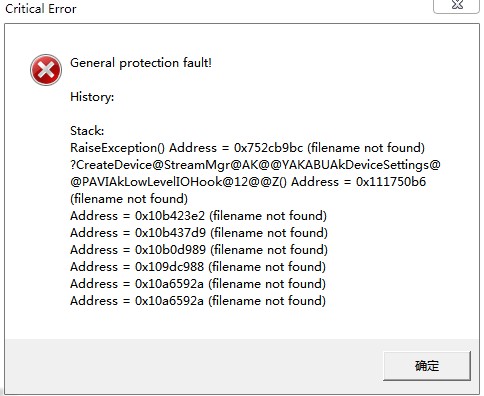Click the Stack: label
The image size is (484, 396).
87,131
